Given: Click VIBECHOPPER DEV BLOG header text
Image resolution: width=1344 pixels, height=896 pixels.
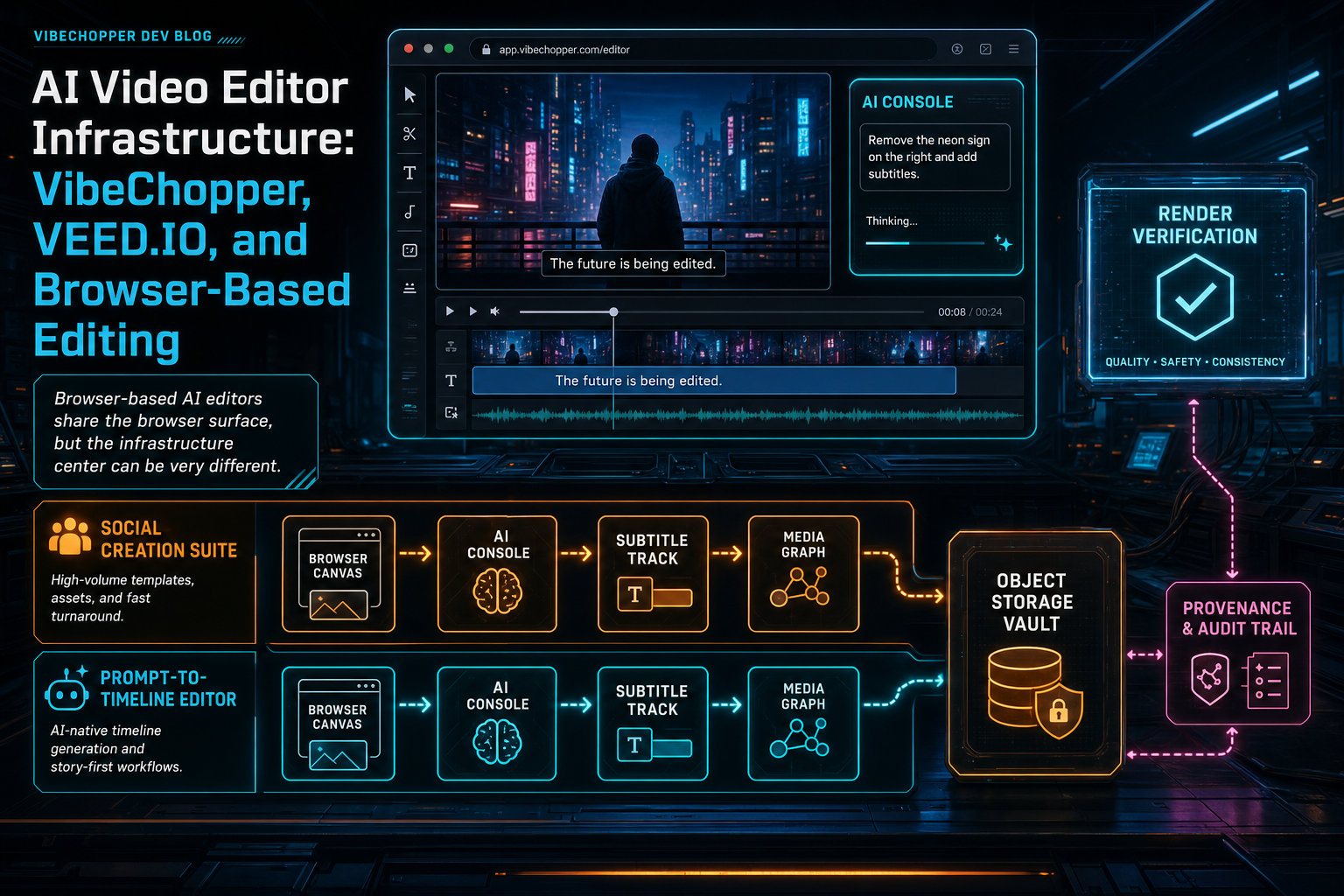Looking at the screenshot, I should [122, 36].
